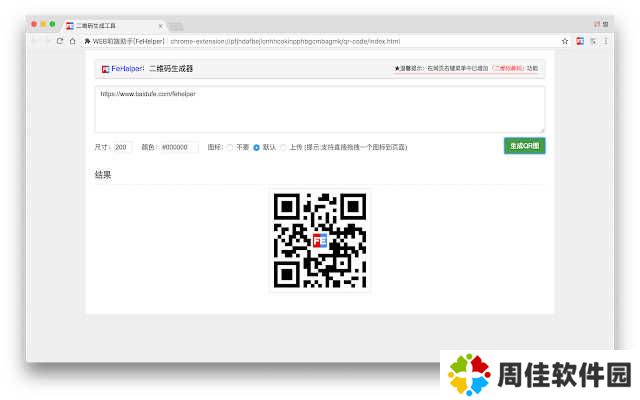Click the FeHelper logo icon in header
Screen dimensions: 640x400
[105, 69]
